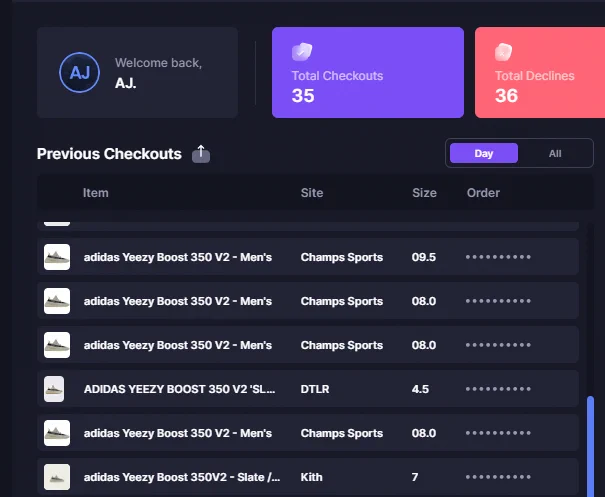The image size is (605, 497).
Task: Click the Total Checkouts checkmark icon
Action: (302, 52)
